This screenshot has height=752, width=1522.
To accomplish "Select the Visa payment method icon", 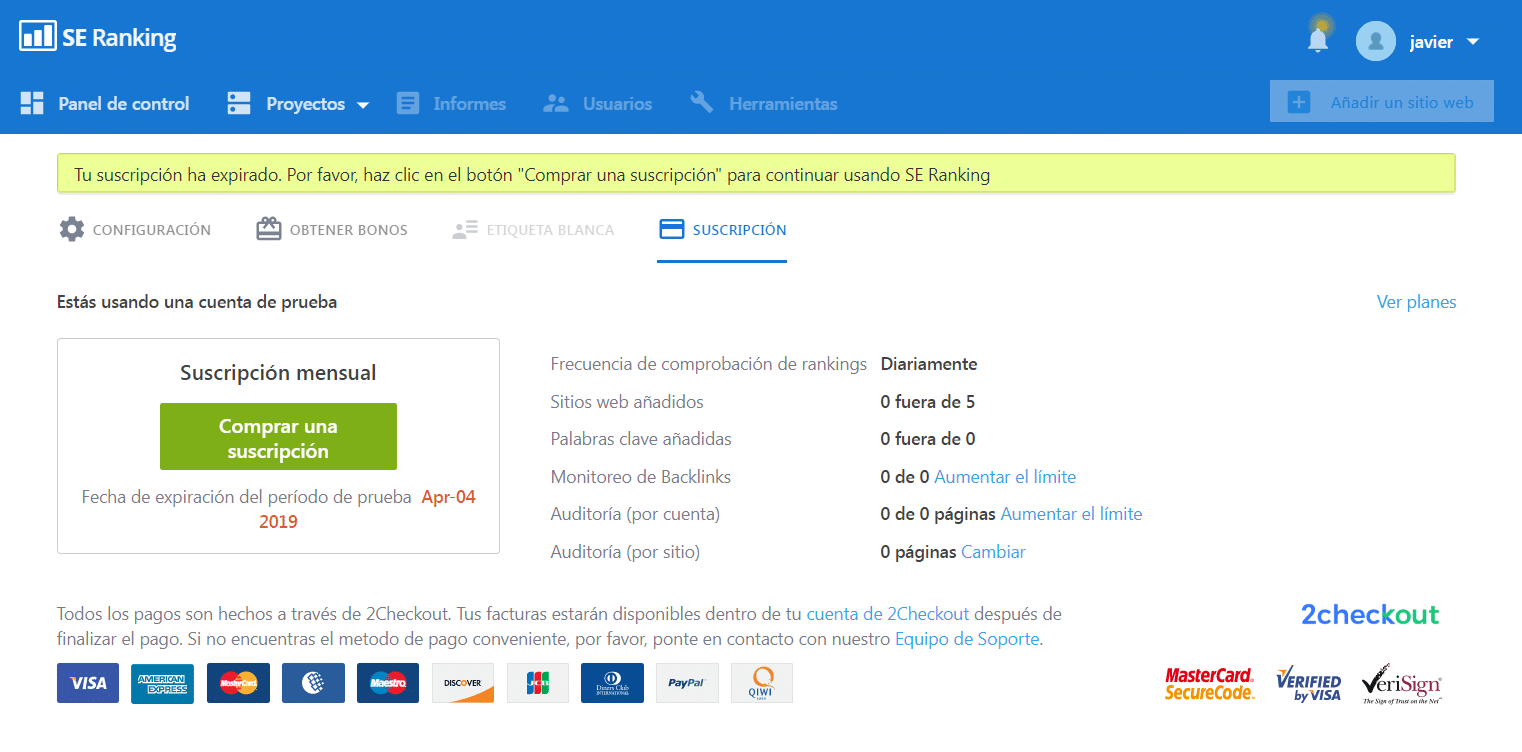I will (x=87, y=682).
